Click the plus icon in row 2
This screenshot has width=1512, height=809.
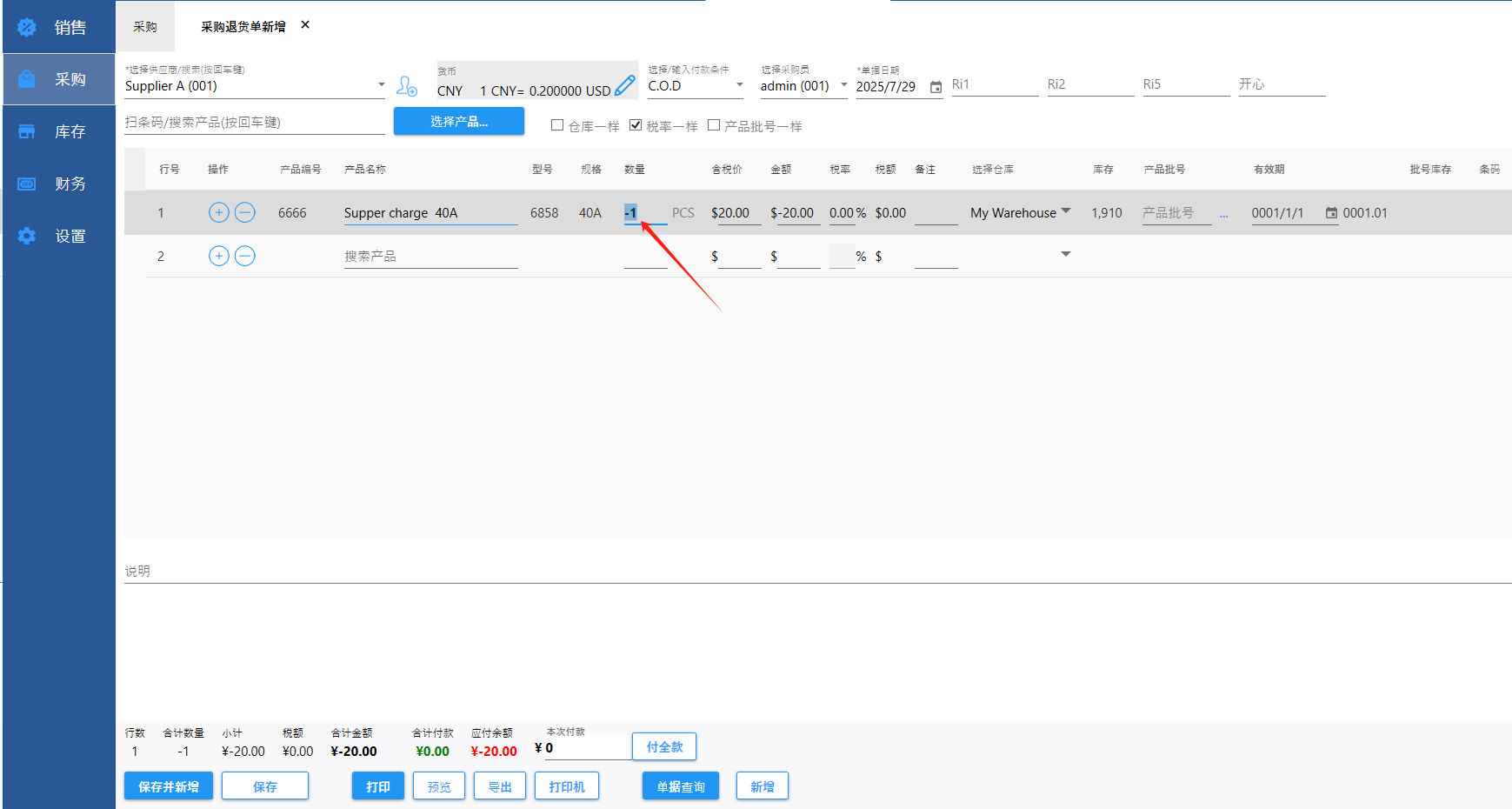point(219,256)
